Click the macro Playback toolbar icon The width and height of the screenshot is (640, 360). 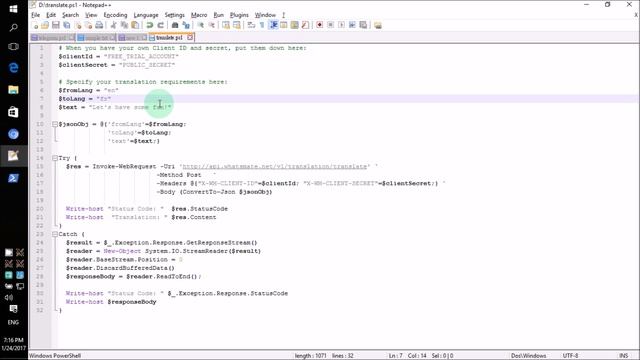pos(341,25)
